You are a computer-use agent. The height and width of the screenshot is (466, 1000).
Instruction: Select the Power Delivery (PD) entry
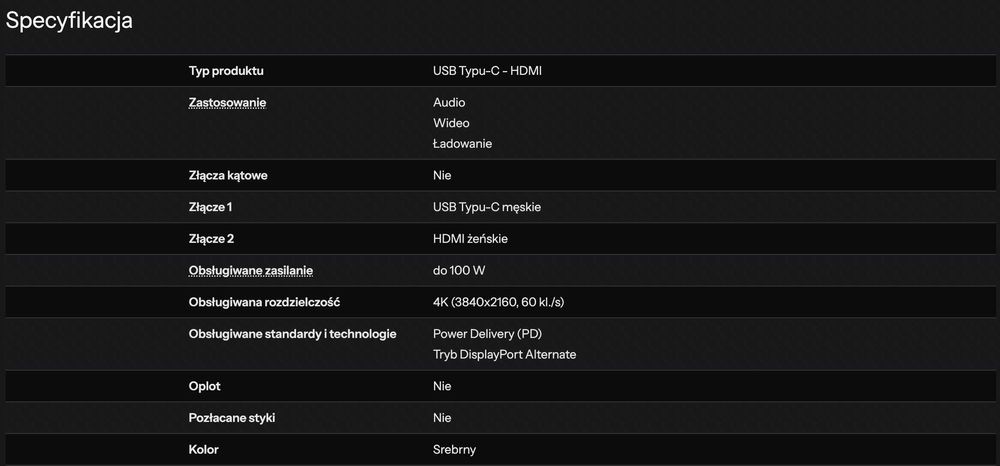click(487, 333)
